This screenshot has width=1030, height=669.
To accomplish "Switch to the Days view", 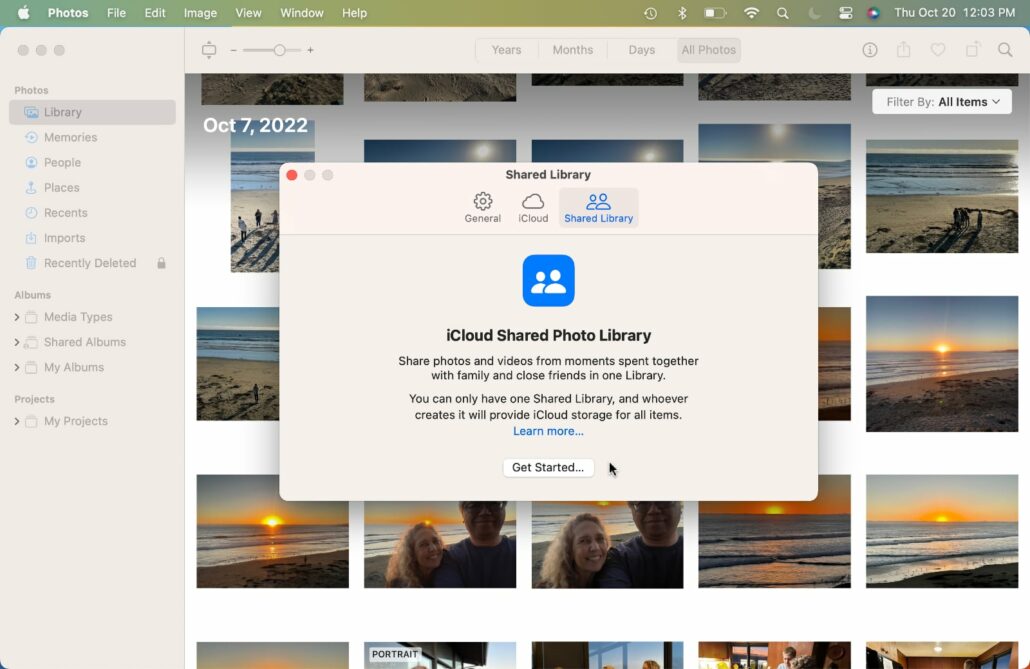I will tap(641, 50).
